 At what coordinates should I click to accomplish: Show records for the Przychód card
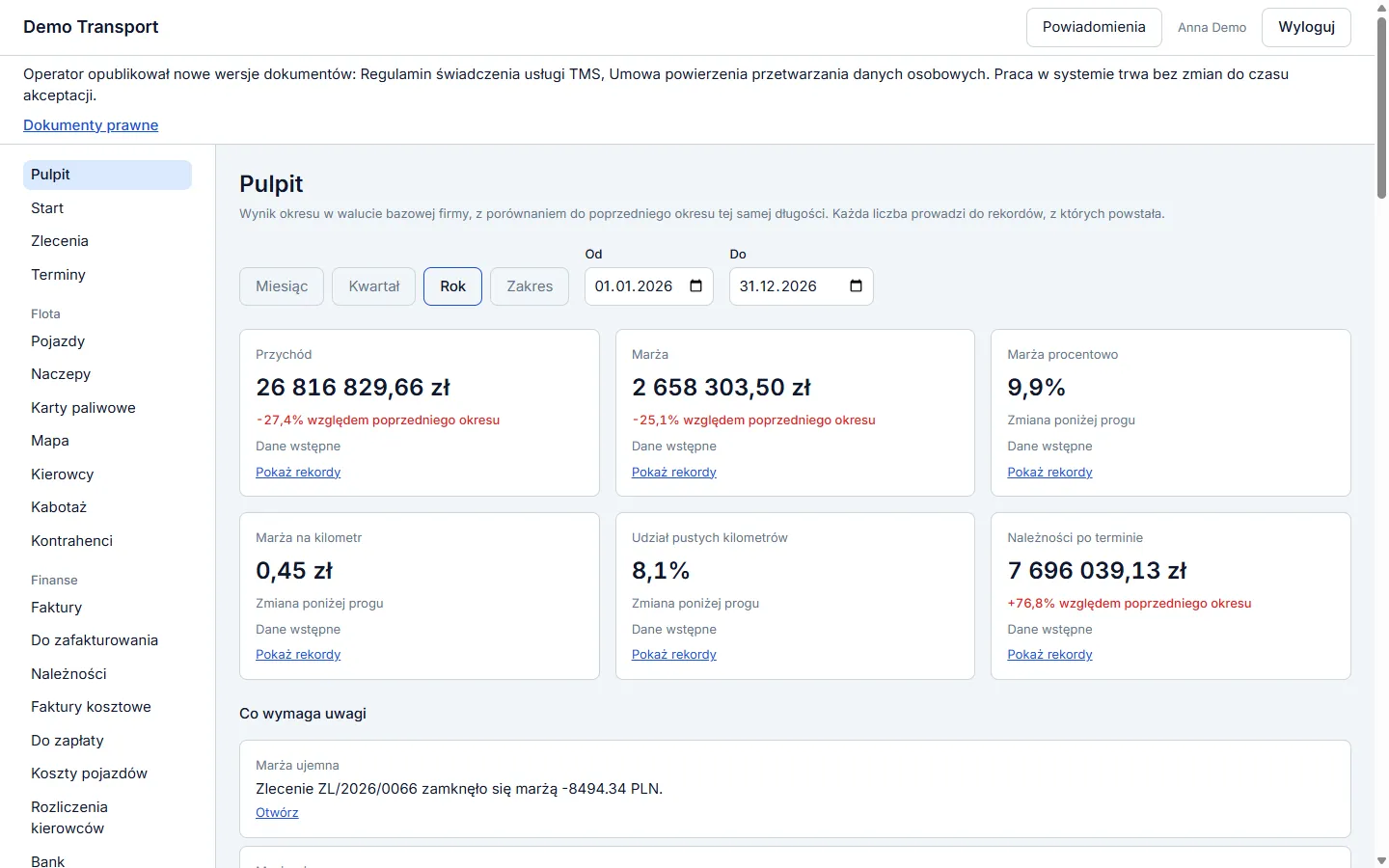[x=298, y=473]
